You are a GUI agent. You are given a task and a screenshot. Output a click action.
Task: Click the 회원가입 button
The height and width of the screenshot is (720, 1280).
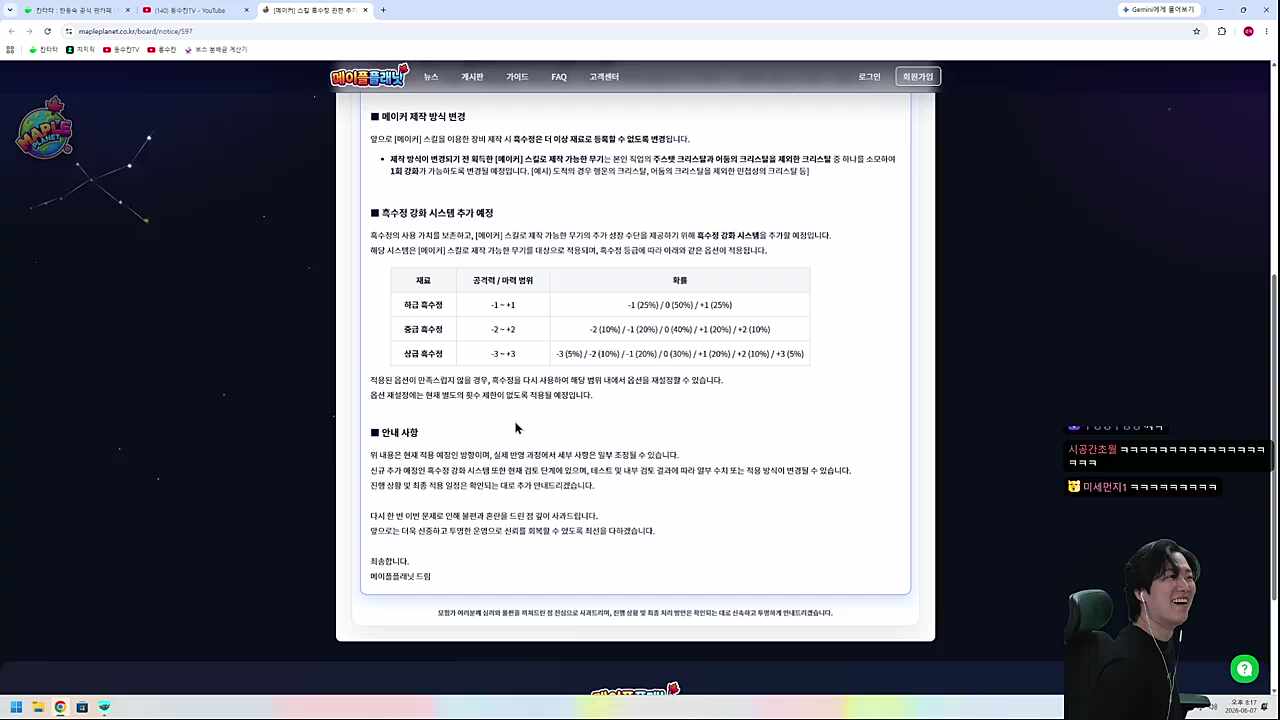[918, 77]
